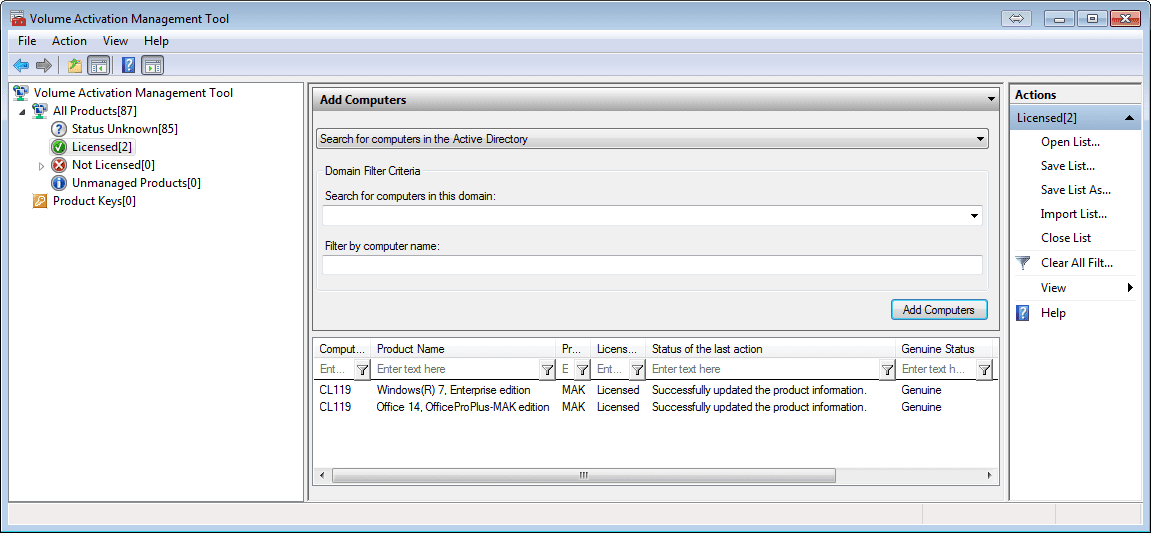
Task: Click the Genuine Status column filter icon
Action: tap(984, 369)
